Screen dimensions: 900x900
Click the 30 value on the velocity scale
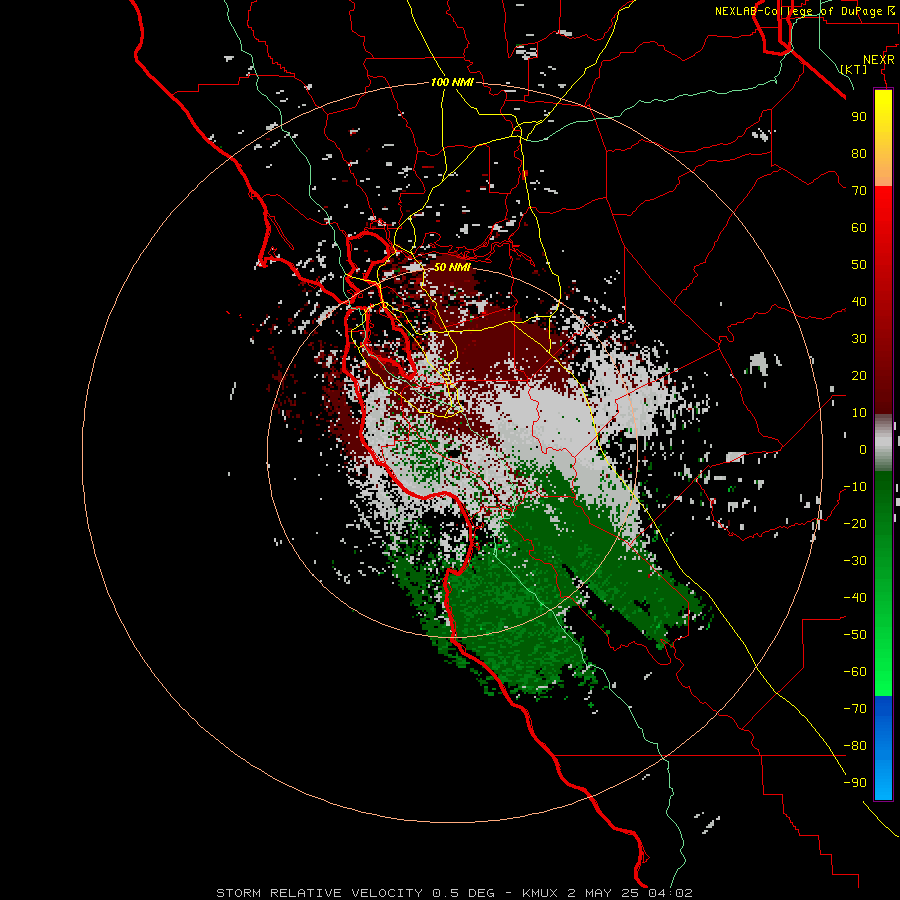[x=859, y=339]
